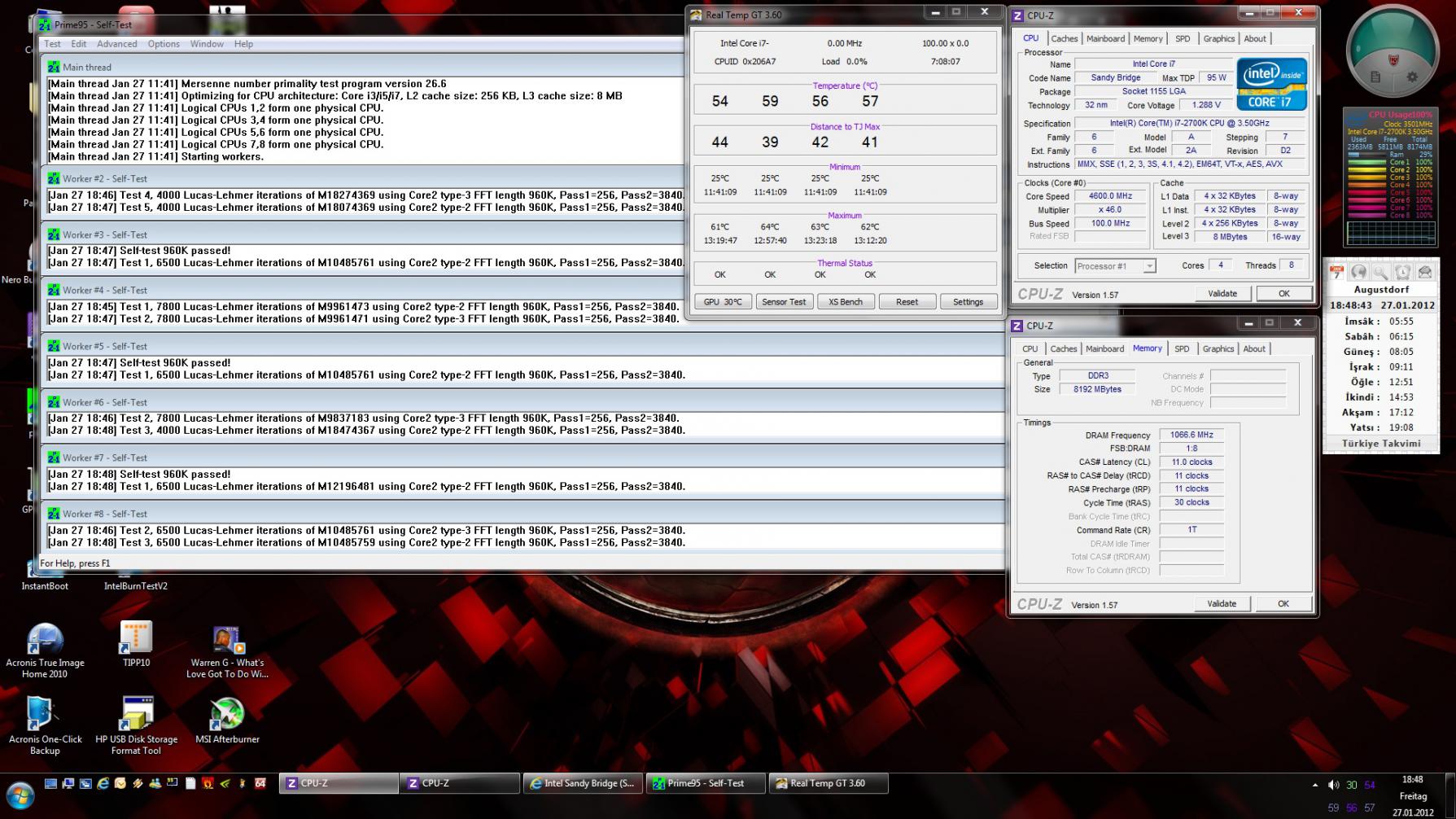This screenshot has width=1456, height=819.
Task: Open Graphics tab in upper CPU-Z window
Action: pos(1218,38)
